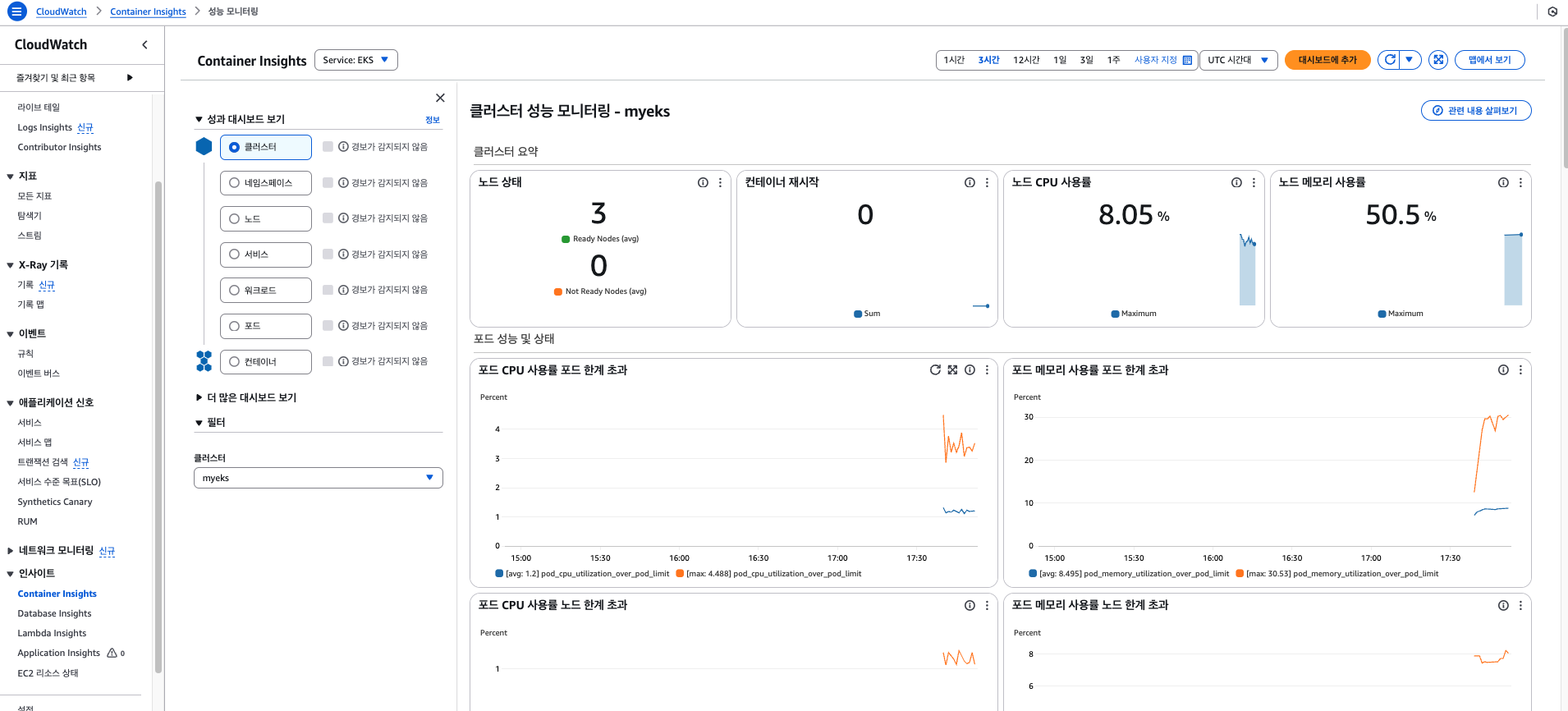Open the CloudWatch hamburger navigation menu
Viewport: 1568px width, 711px height.
16,11
